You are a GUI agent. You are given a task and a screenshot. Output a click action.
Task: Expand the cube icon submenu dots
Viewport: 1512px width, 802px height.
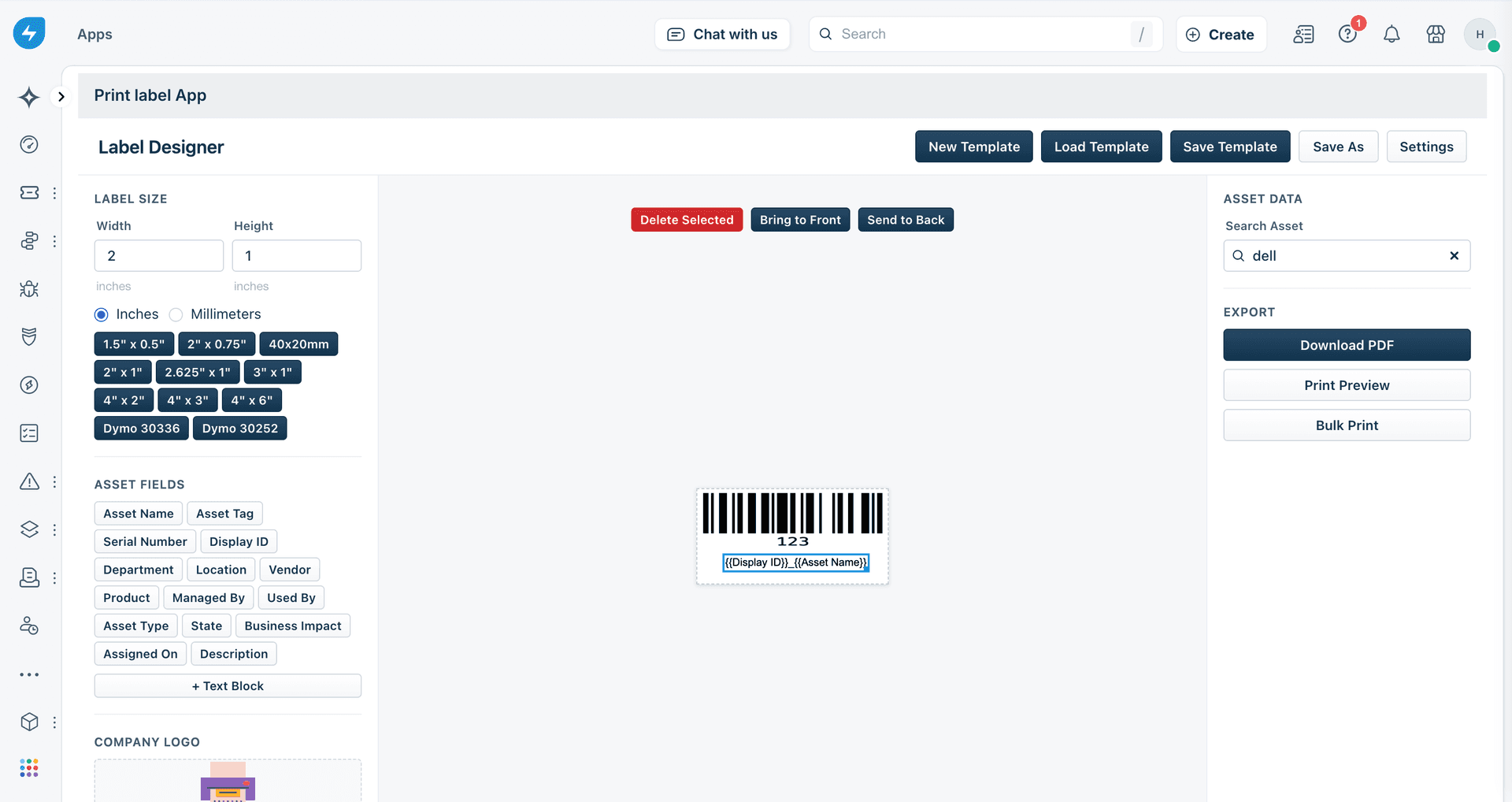coord(54,722)
